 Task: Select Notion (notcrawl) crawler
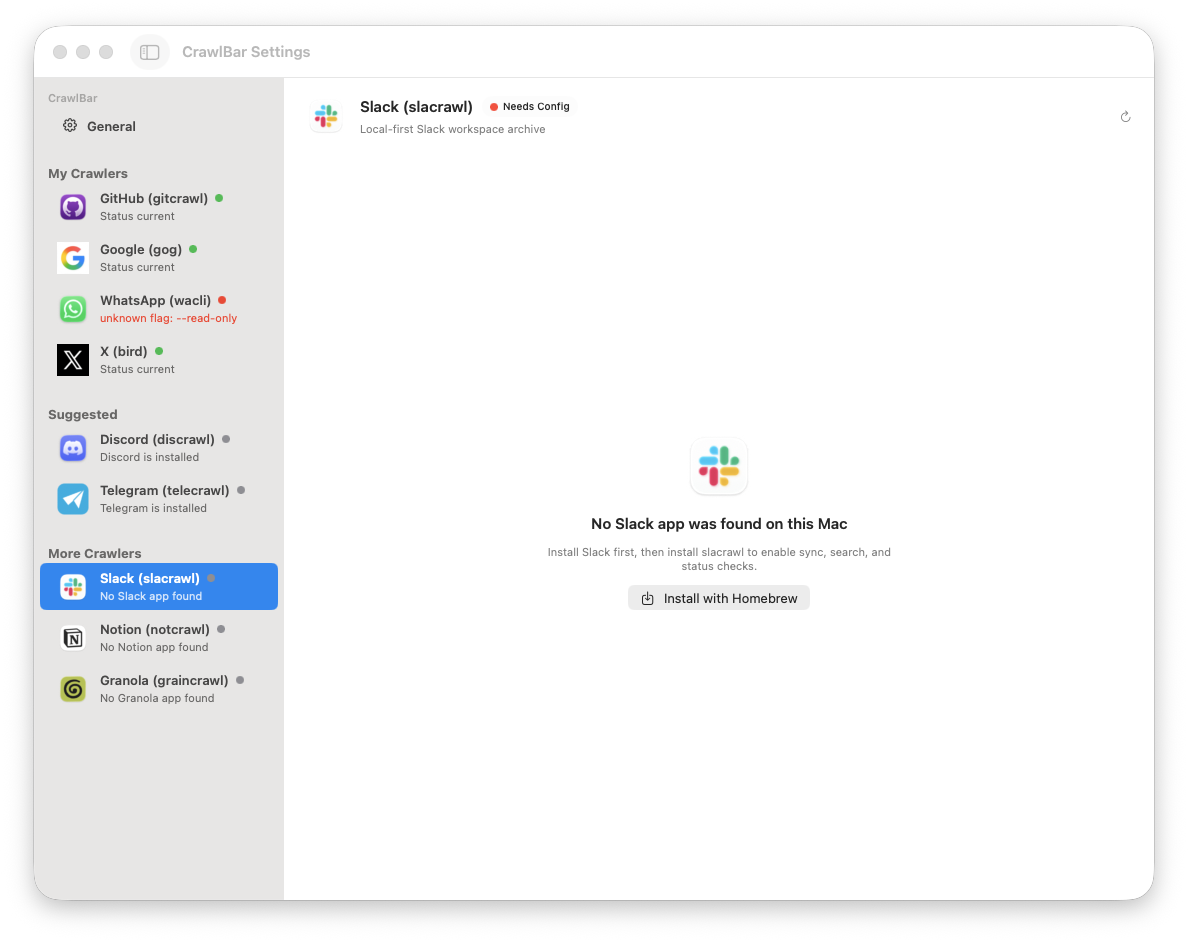(159, 638)
